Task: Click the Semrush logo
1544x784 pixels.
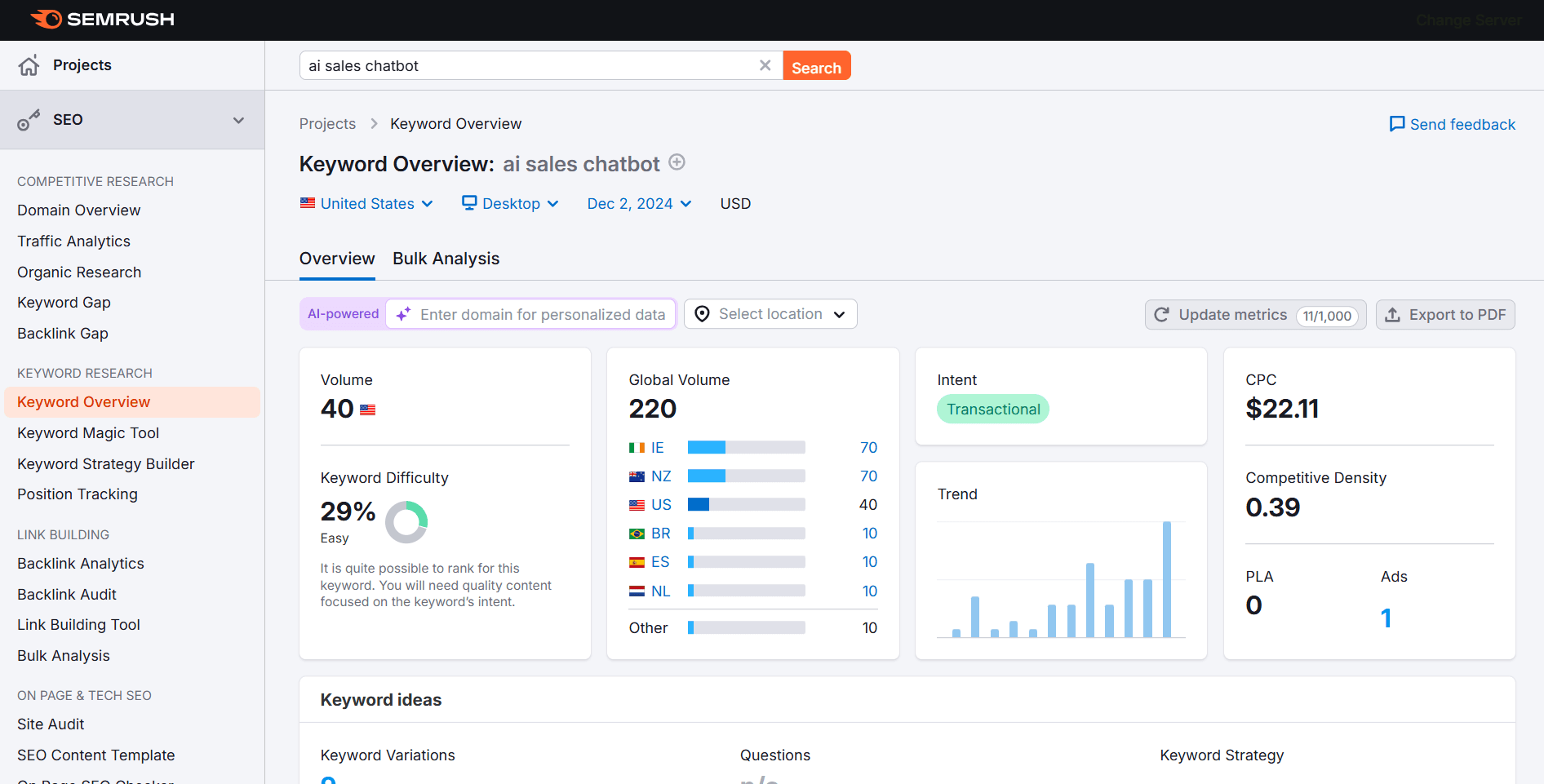Action: tap(102, 19)
